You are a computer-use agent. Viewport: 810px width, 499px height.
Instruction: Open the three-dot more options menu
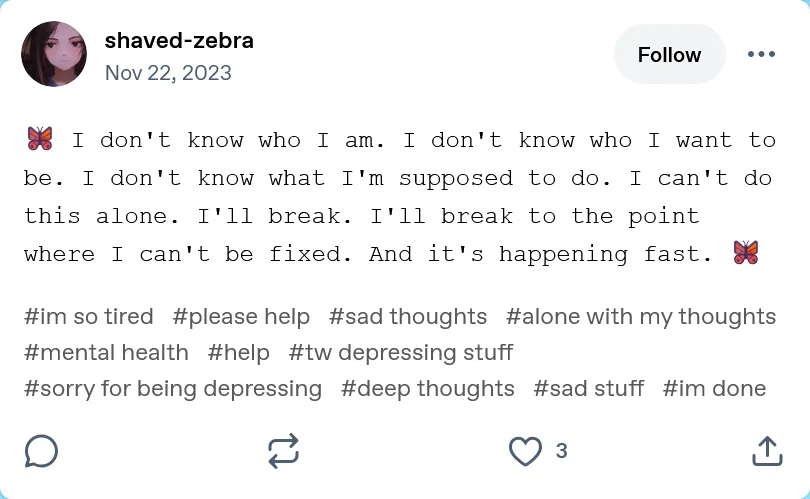pyautogui.click(x=761, y=54)
